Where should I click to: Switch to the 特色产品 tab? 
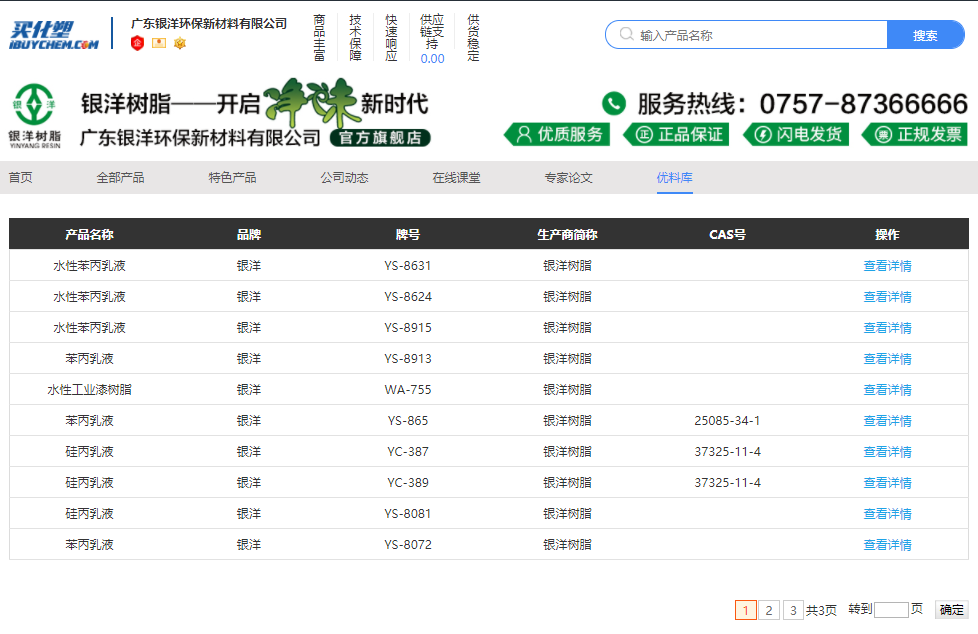click(233, 178)
